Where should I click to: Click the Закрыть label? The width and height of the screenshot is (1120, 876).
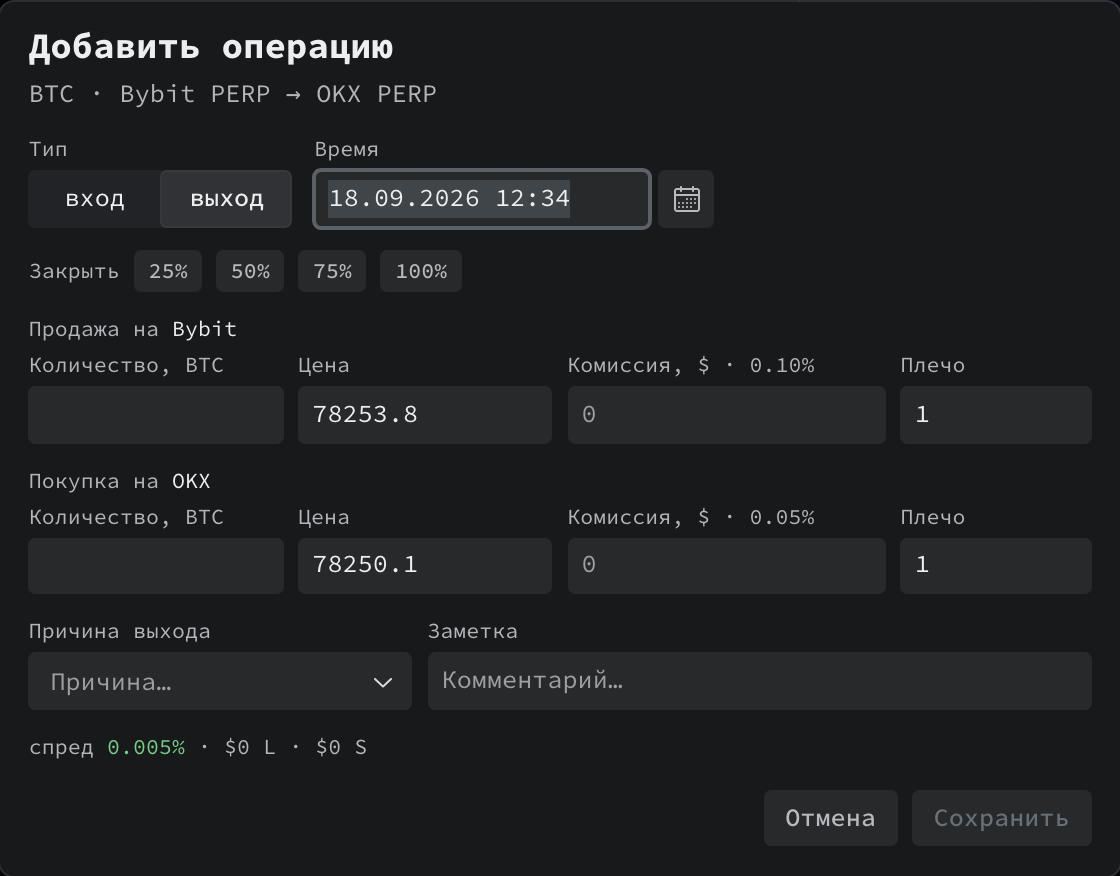pos(74,272)
